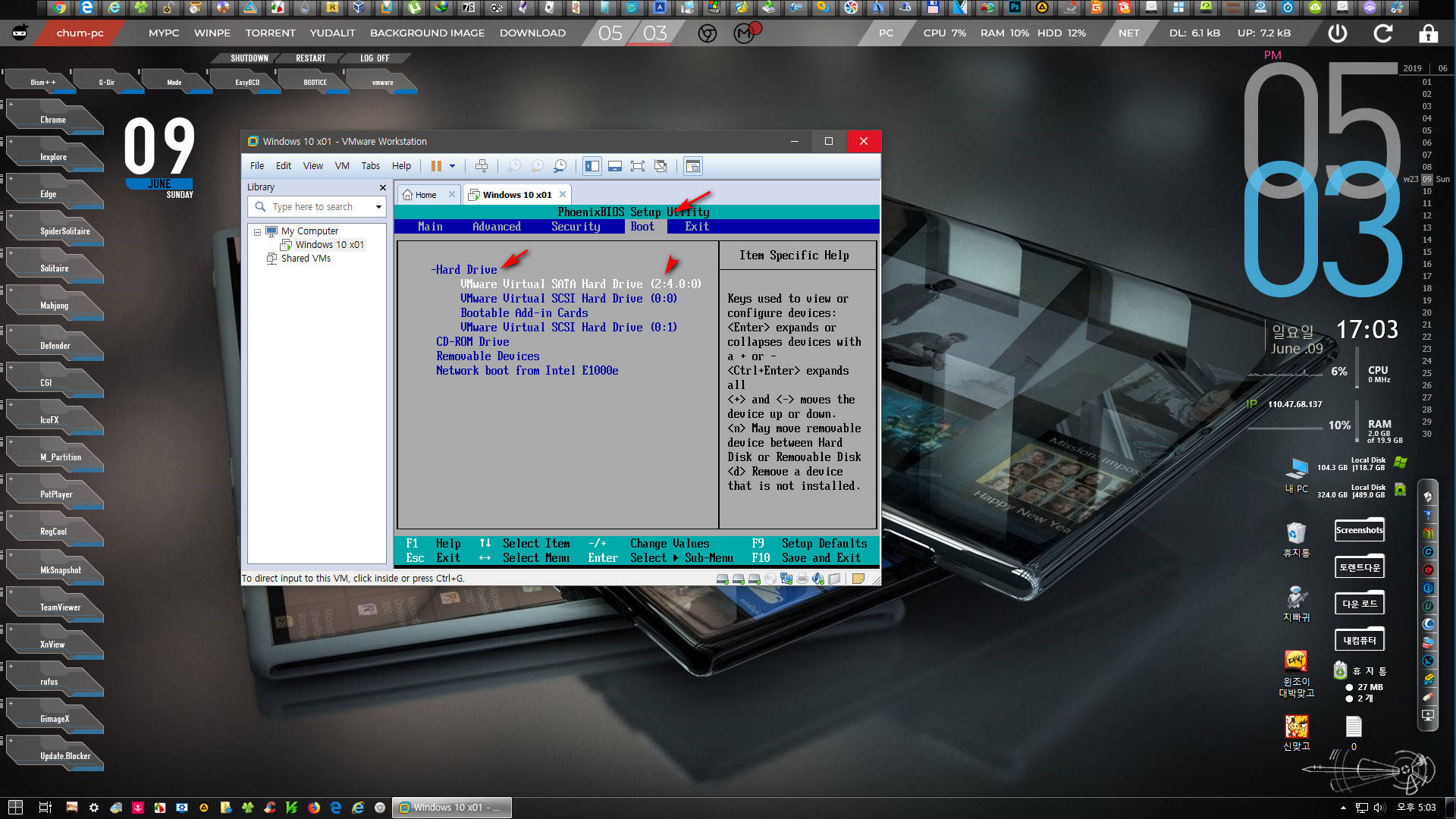1456x819 pixels.
Task: Select Windows 10 x01 in the library tree
Action: [329, 245]
